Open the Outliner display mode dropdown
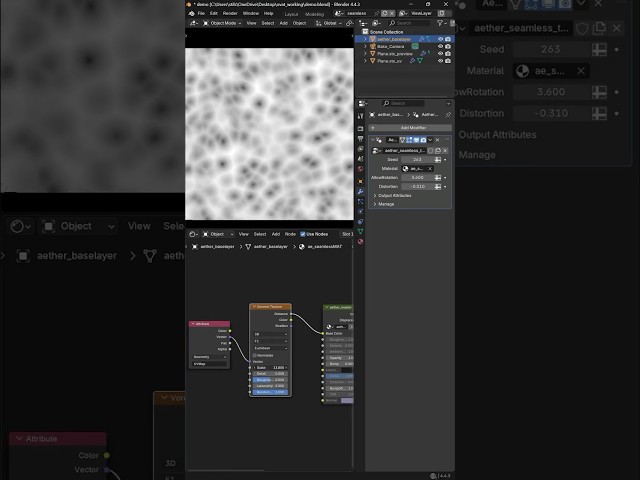The width and height of the screenshot is (640, 480). click(x=376, y=23)
